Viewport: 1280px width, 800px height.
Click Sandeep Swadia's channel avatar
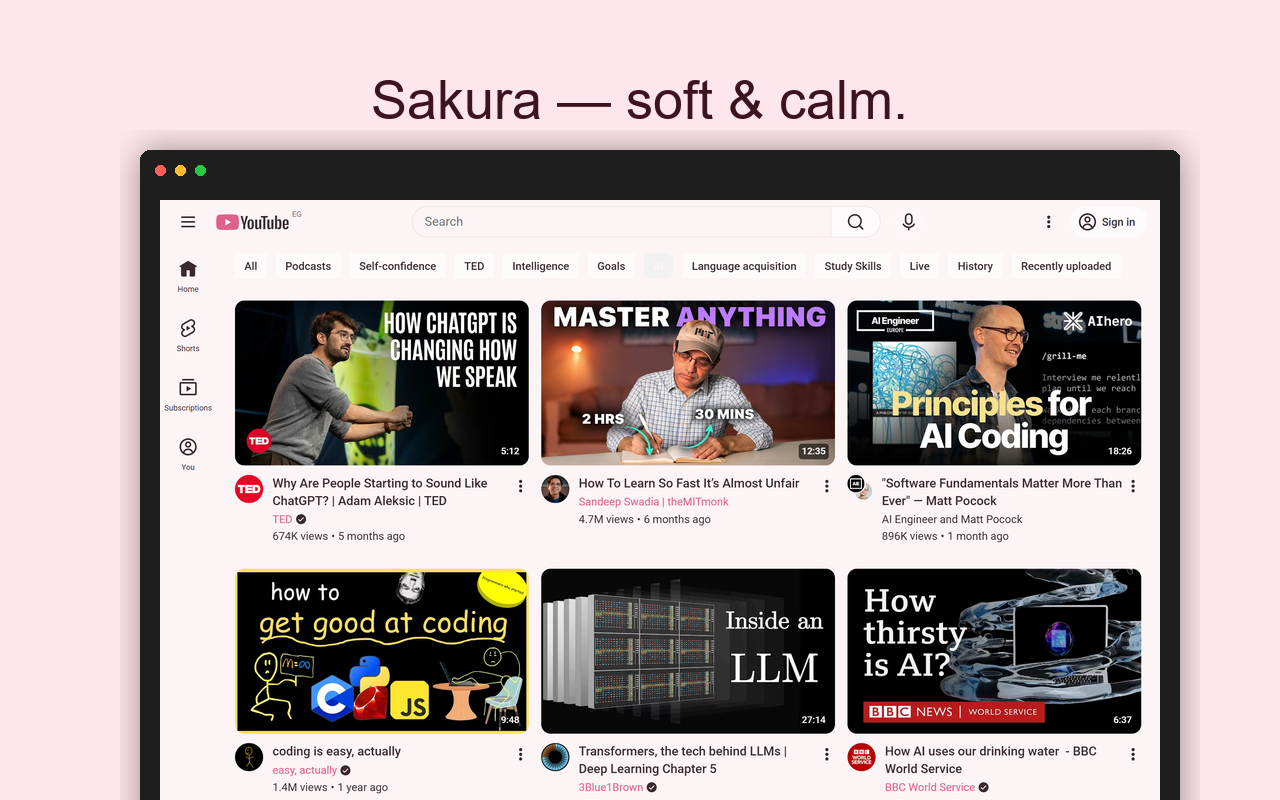click(555, 489)
